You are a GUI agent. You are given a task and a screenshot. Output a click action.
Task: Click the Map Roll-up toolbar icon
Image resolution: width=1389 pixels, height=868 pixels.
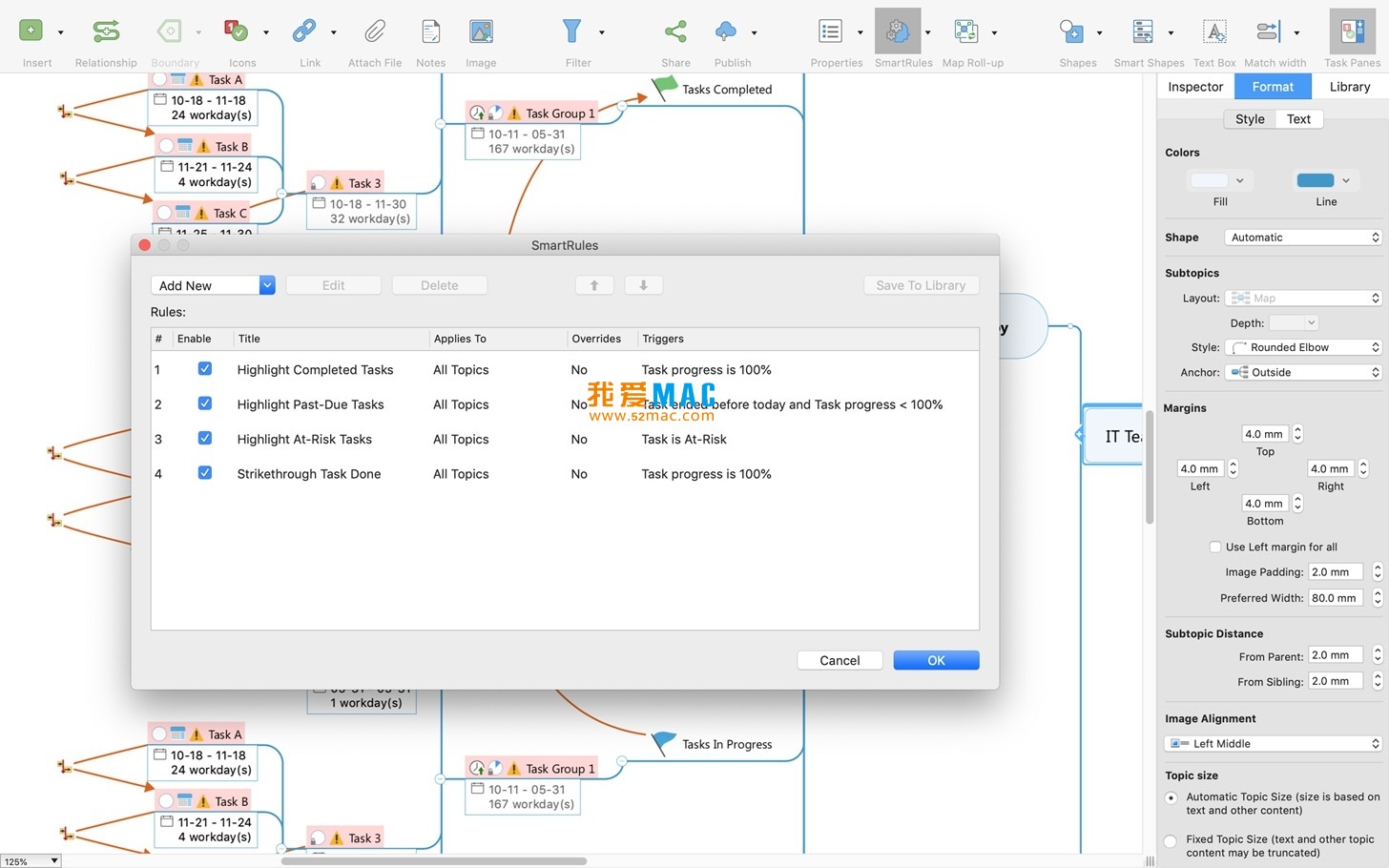(966, 31)
